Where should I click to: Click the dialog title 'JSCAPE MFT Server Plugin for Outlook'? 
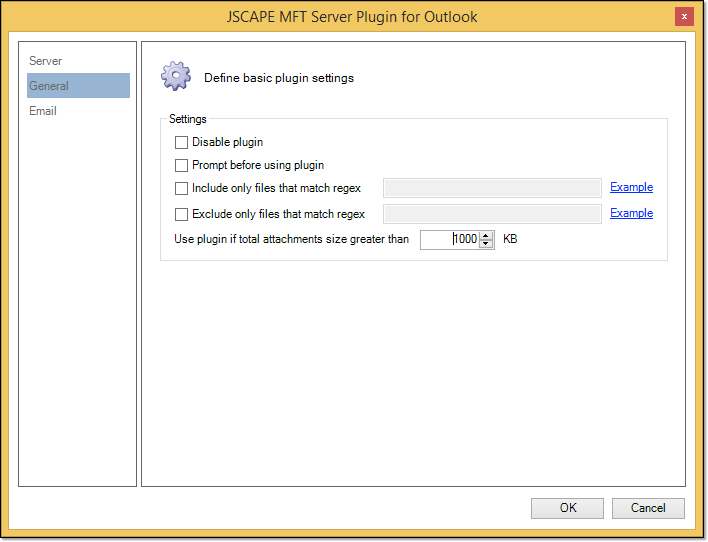coord(352,17)
